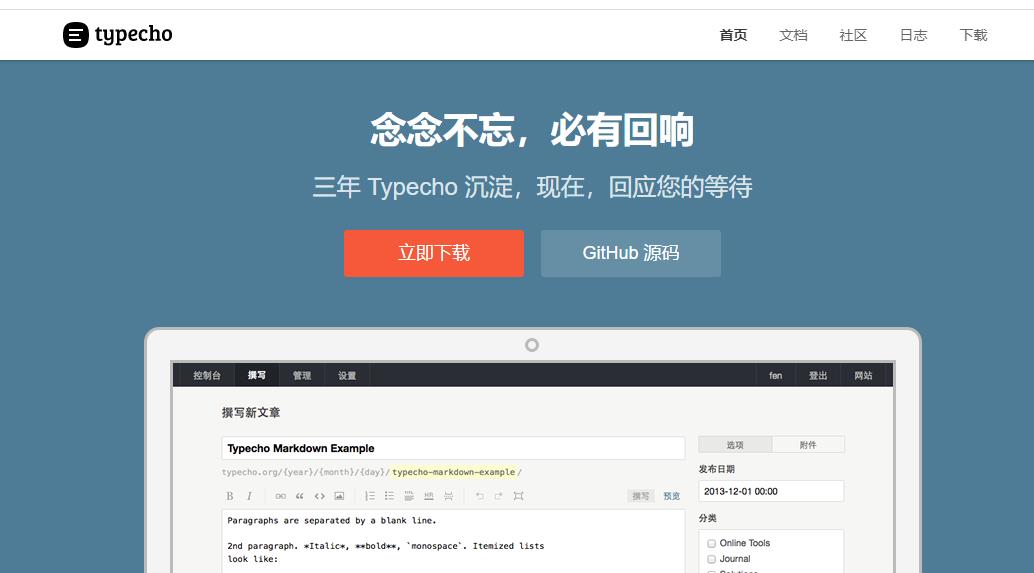Click the orange 立即下载 button
Viewport: 1034px width, 573px height.
pyautogui.click(x=434, y=253)
